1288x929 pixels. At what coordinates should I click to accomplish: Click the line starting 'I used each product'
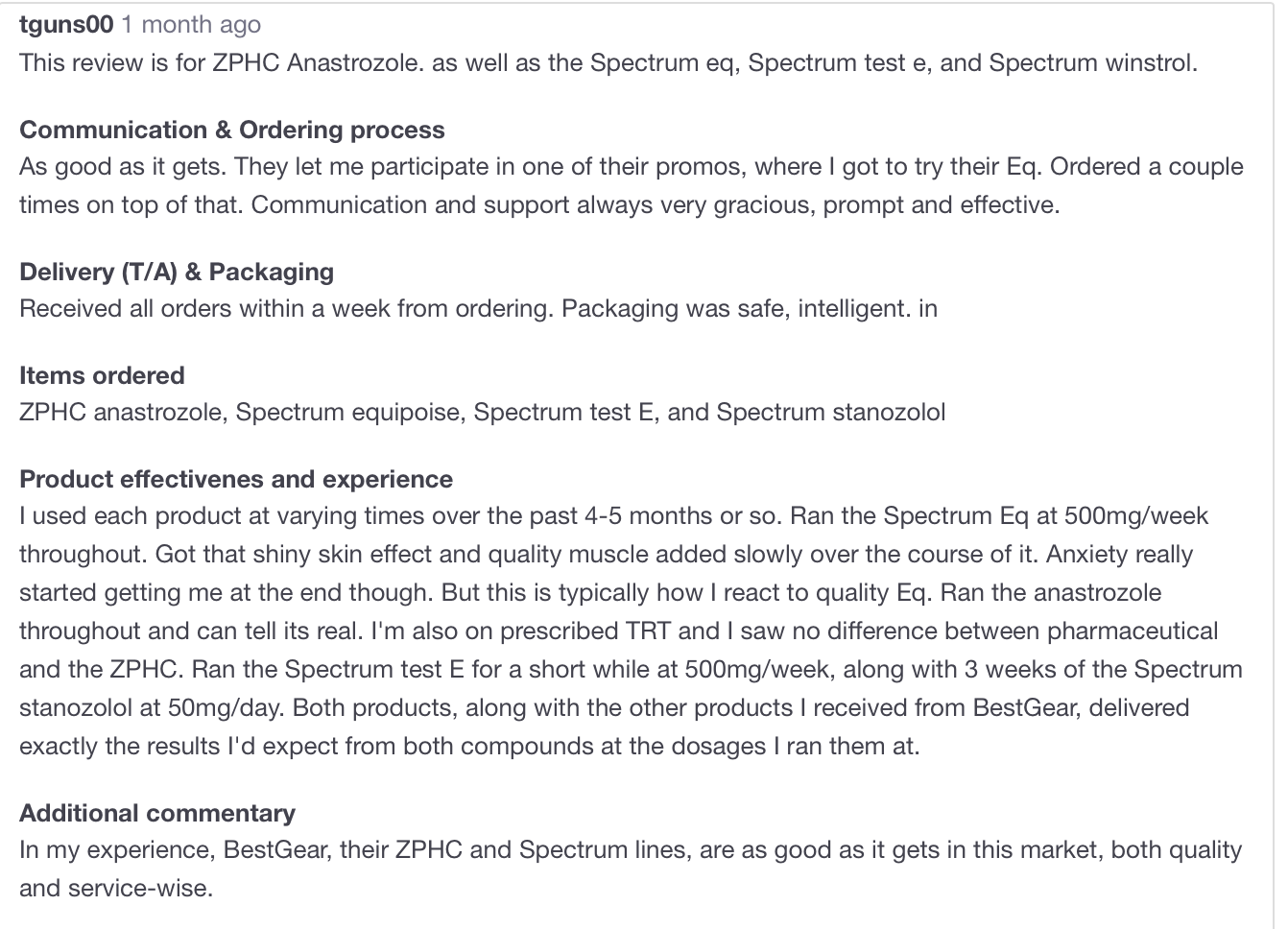[x=614, y=516]
